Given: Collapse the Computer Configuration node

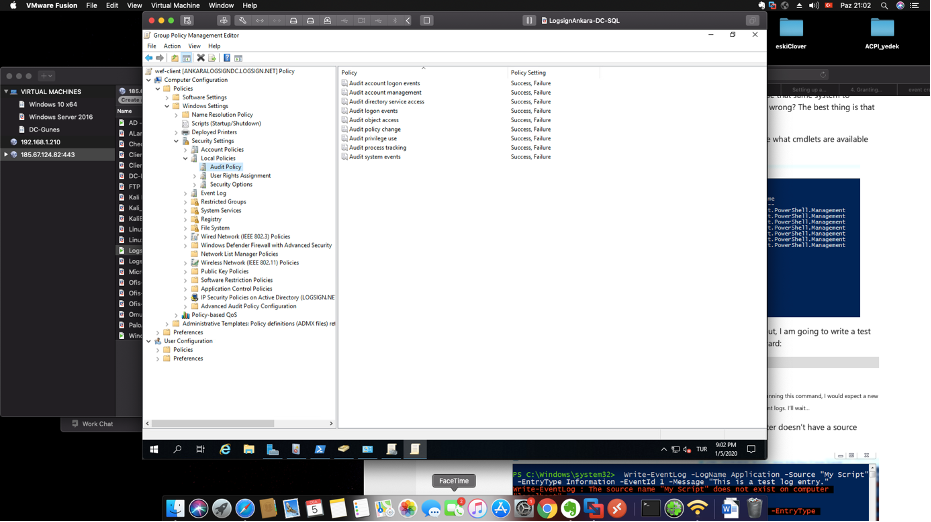Looking at the screenshot, I should coord(149,80).
